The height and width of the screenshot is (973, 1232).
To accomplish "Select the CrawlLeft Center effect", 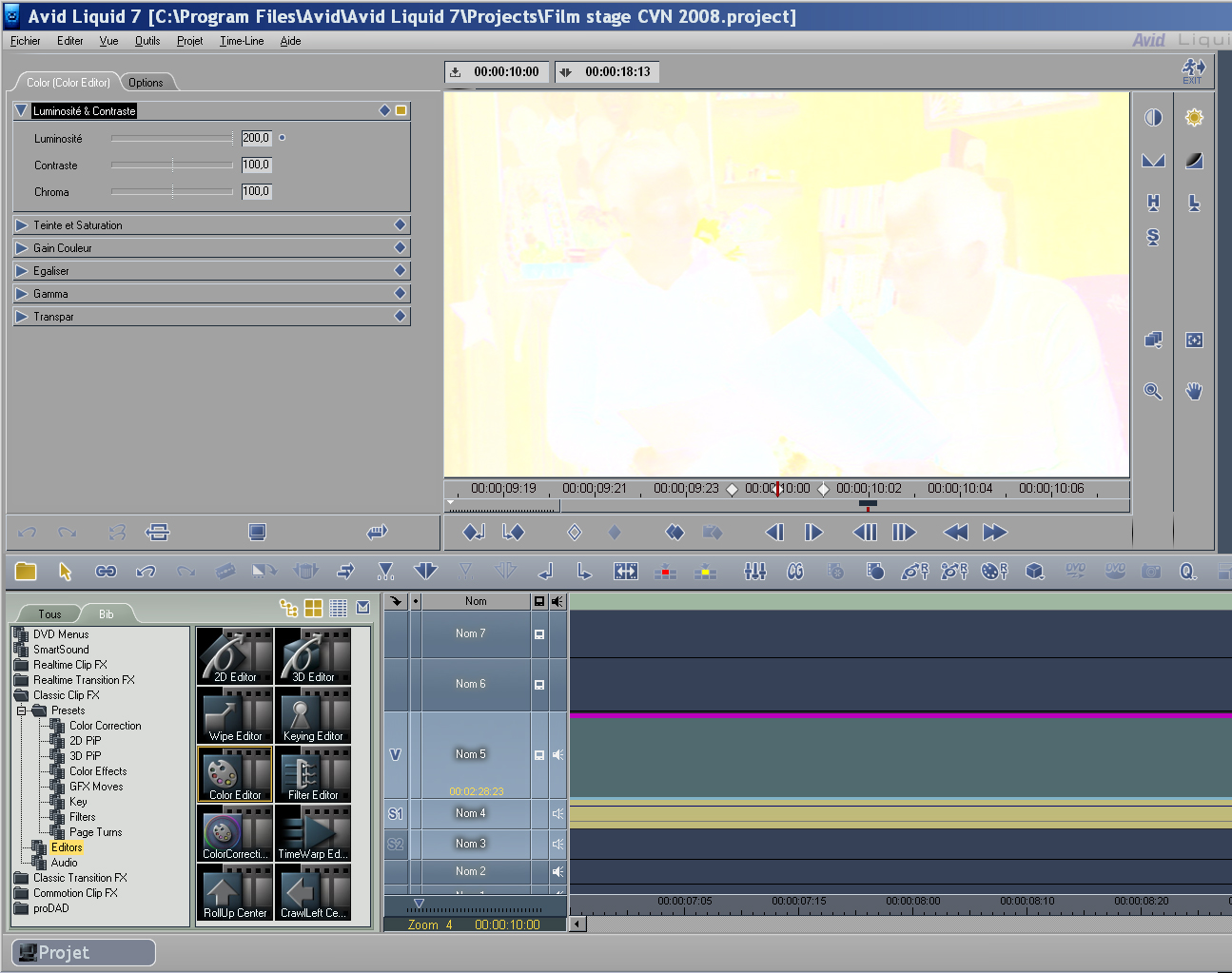I will (x=313, y=892).
